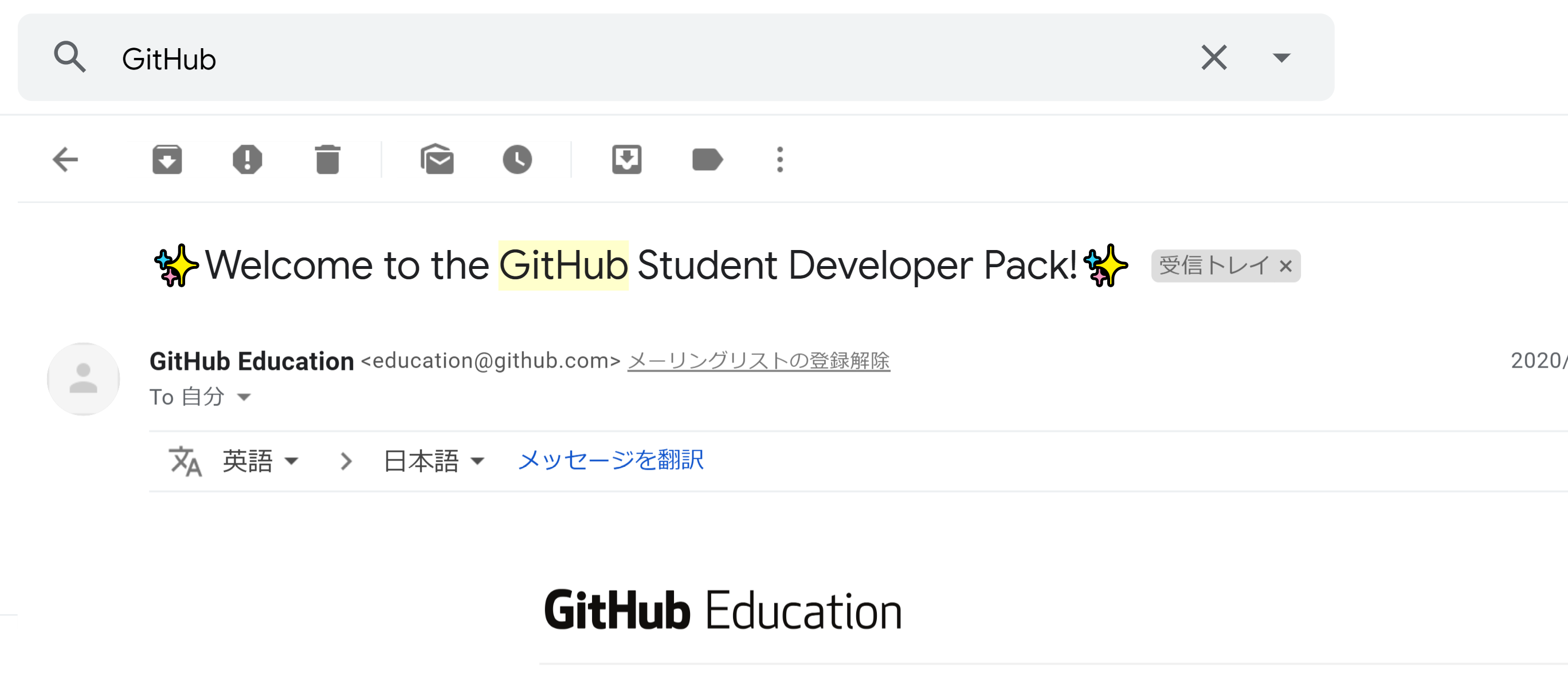Go back to the search results list
The image size is (1568, 699).
(x=66, y=160)
